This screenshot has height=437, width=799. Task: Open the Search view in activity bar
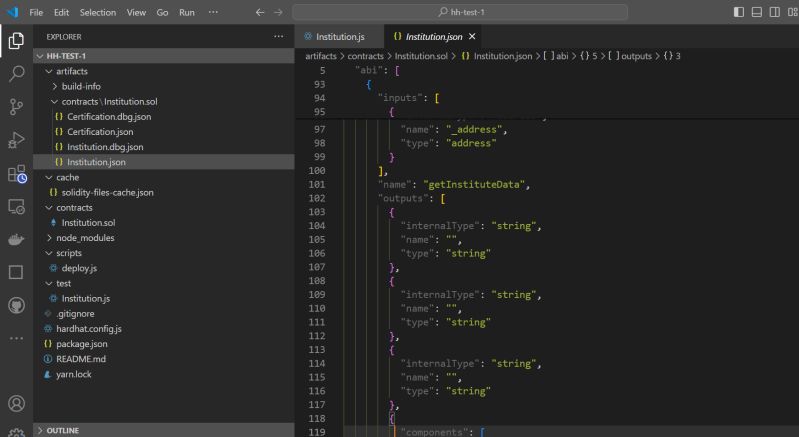pyautogui.click(x=16, y=74)
